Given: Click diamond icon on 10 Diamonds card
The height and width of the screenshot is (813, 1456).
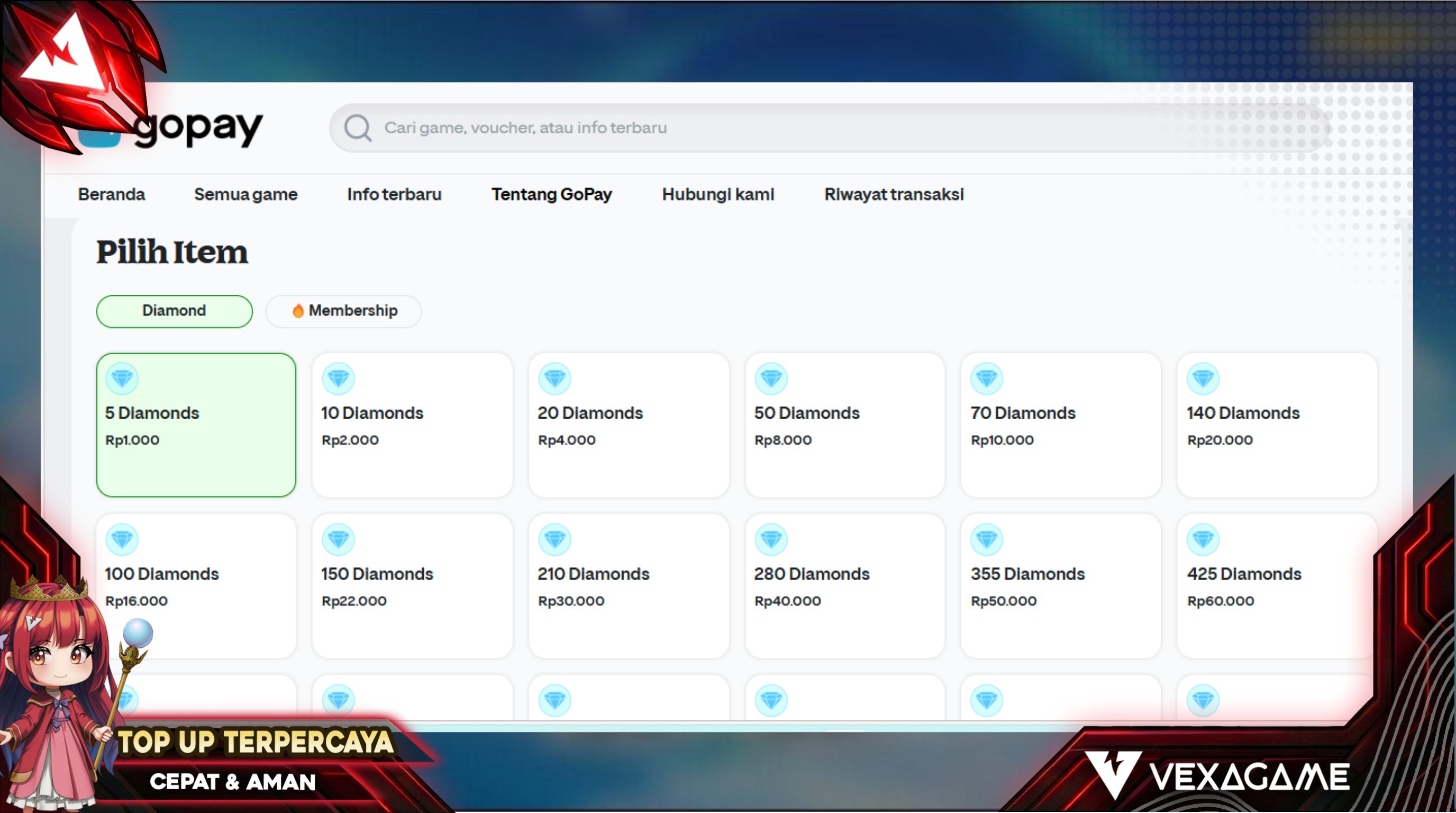Looking at the screenshot, I should pos(338,378).
